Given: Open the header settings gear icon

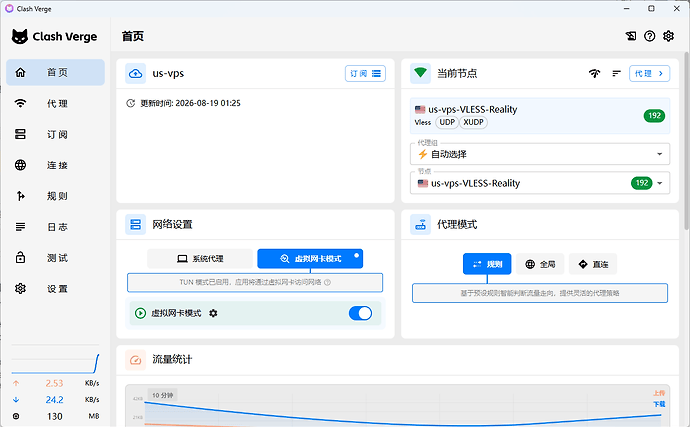Looking at the screenshot, I should (668, 36).
